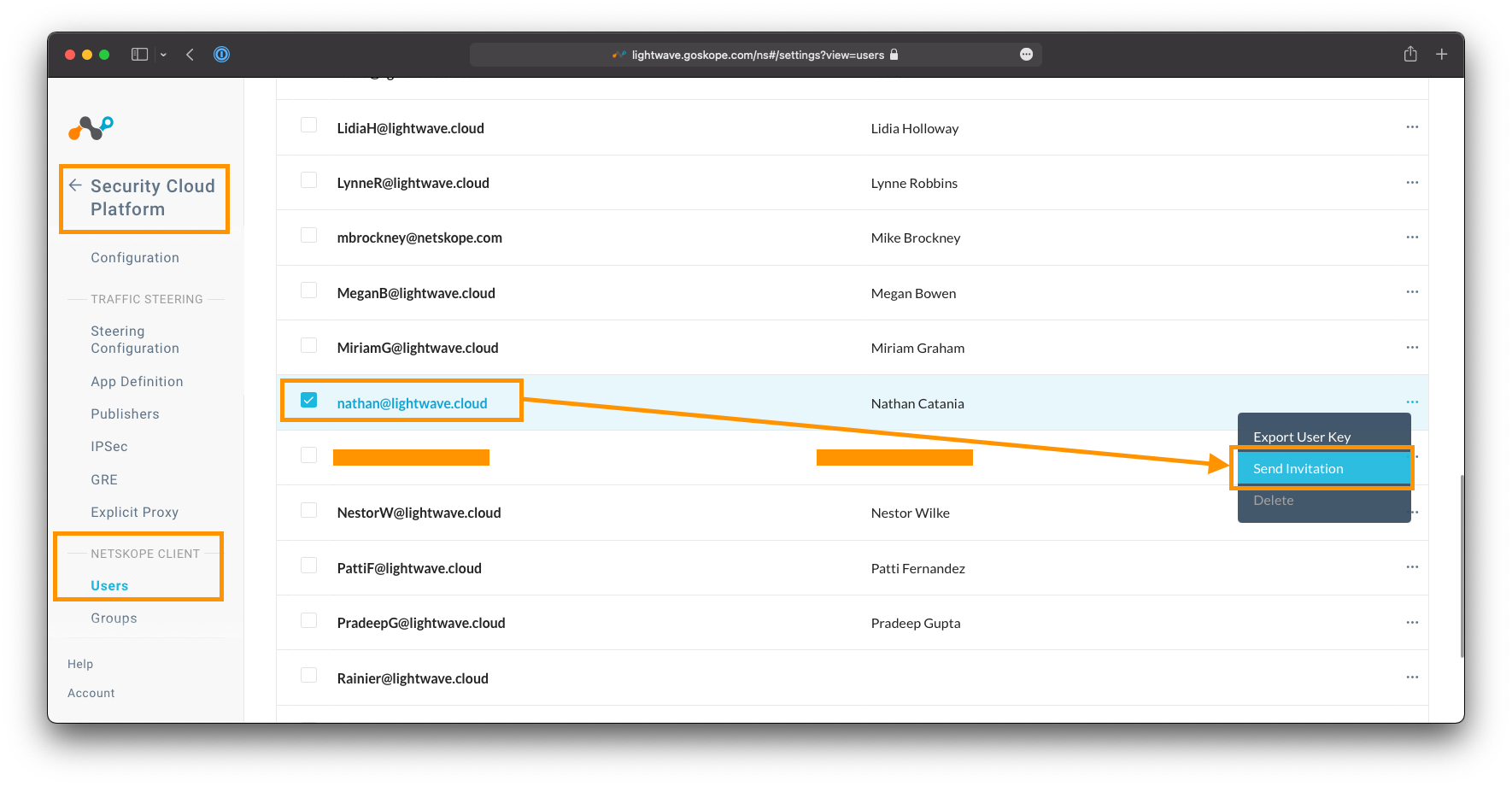Click the browser back arrow
1512x786 pixels.
pyautogui.click(x=190, y=55)
